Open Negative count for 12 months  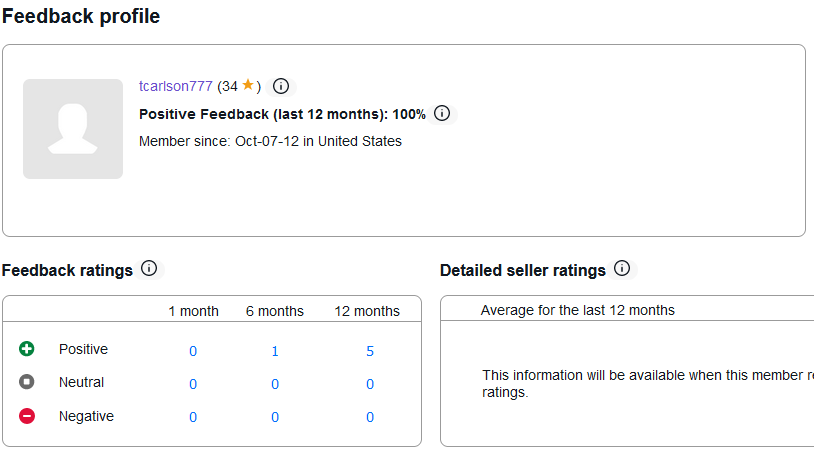[x=370, y=417]
